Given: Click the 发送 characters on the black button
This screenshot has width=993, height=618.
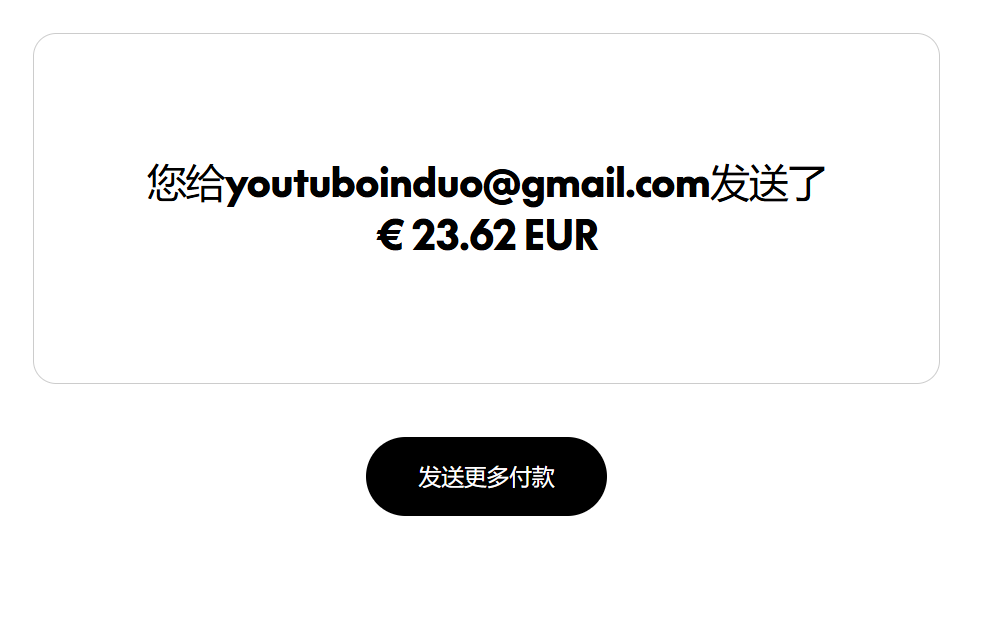Looking at the screenshot, I should pos(441,477).
